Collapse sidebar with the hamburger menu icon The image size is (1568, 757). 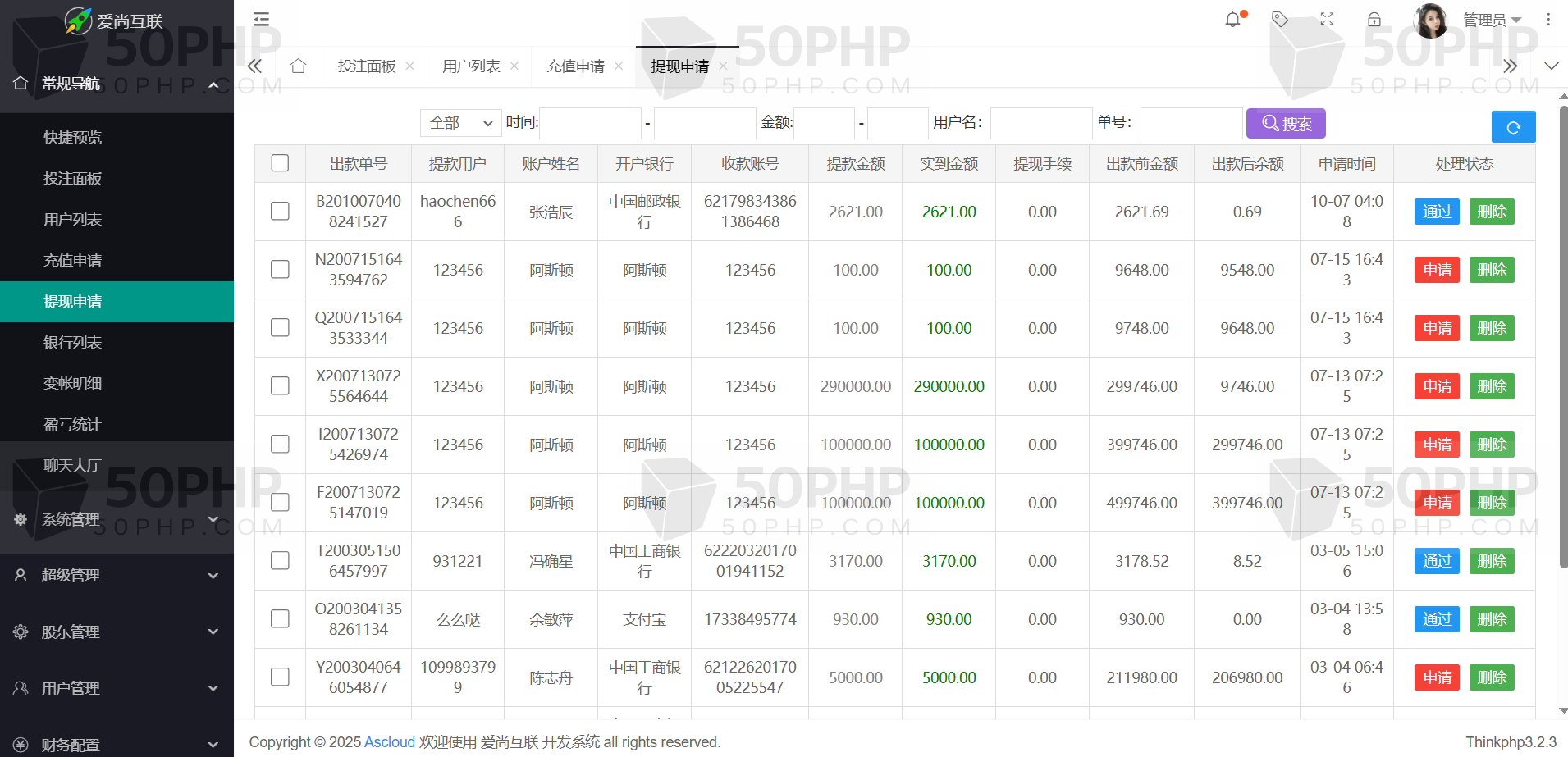pos(261,19)
